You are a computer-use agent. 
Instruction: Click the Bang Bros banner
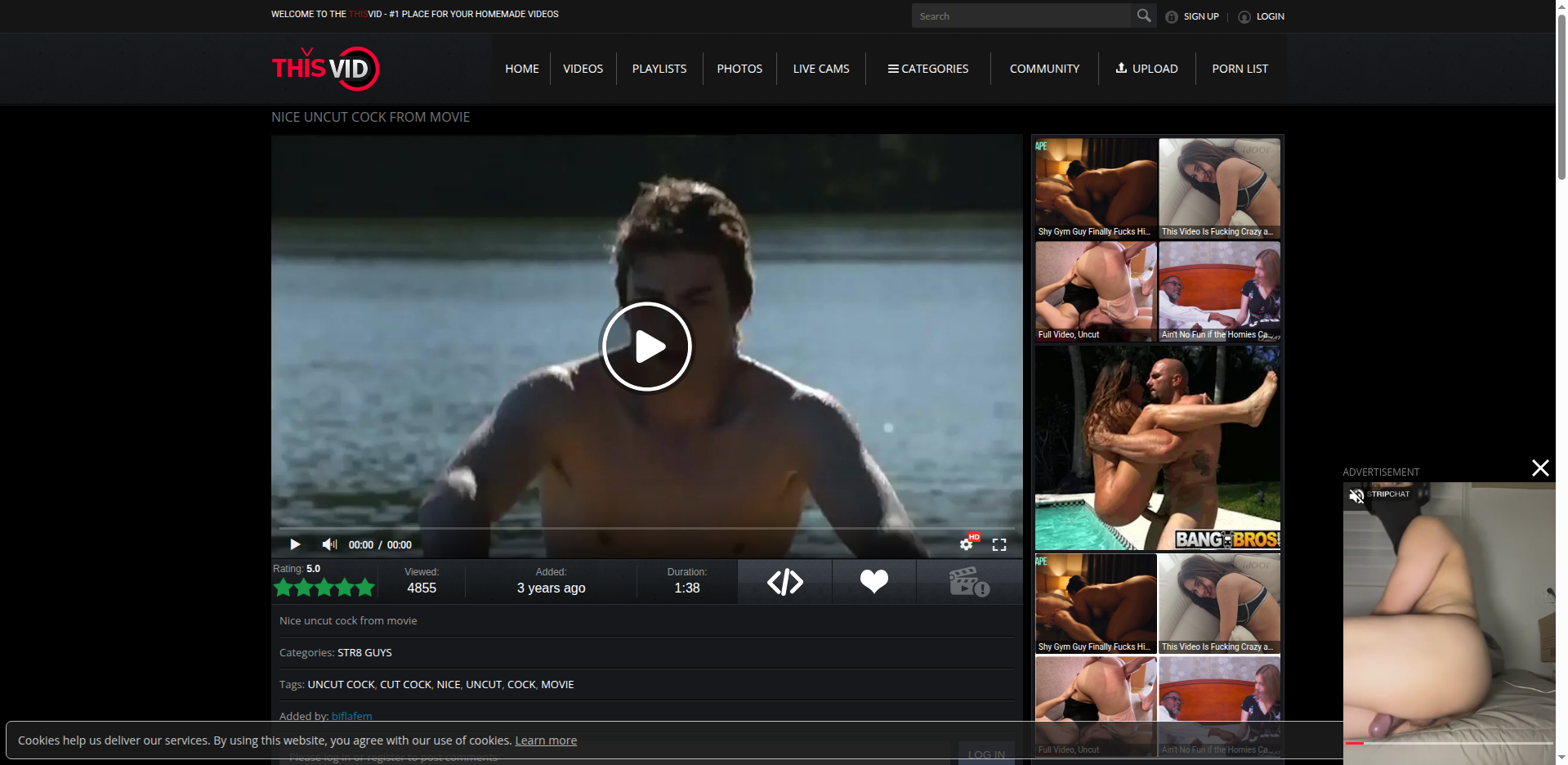coord(1157,448)
